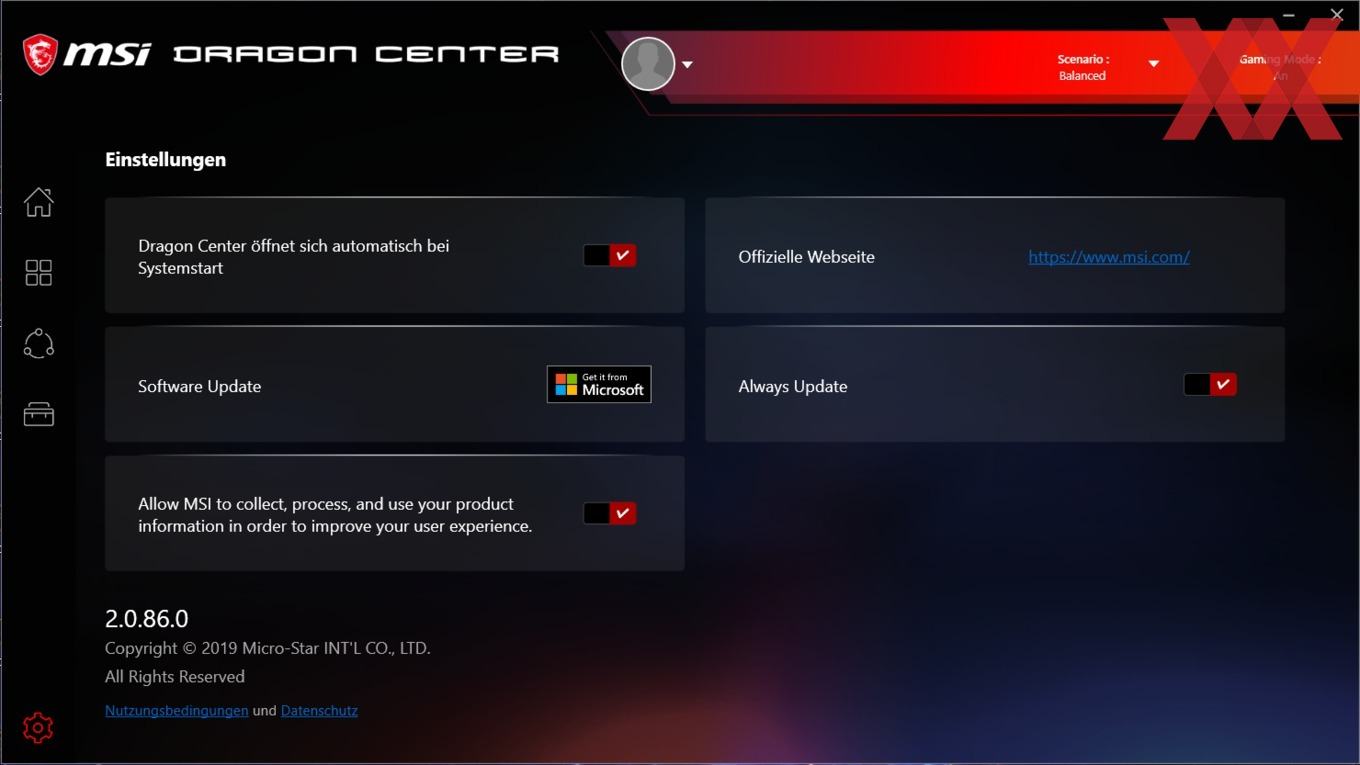Click the user profile avatar
The width and height of the screenshot is (1360, 765).
click(648, 64)
